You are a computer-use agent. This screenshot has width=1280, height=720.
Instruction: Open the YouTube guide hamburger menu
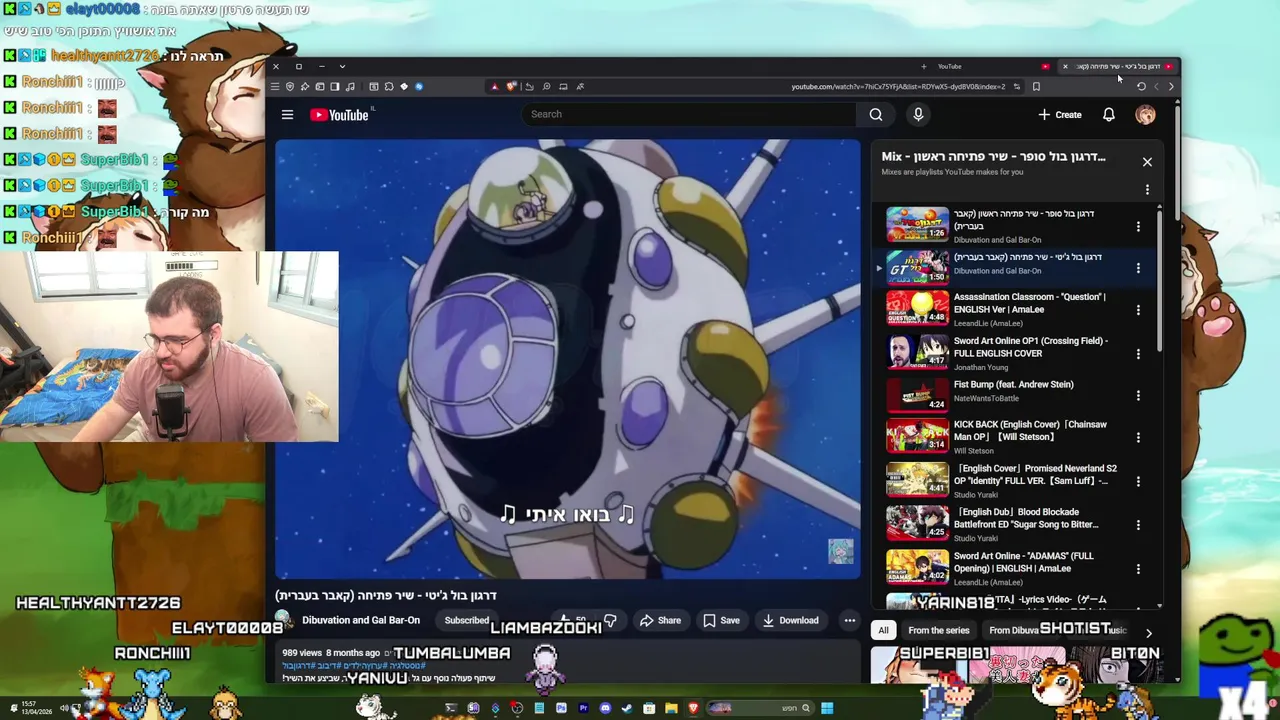(x=287, y=114)
